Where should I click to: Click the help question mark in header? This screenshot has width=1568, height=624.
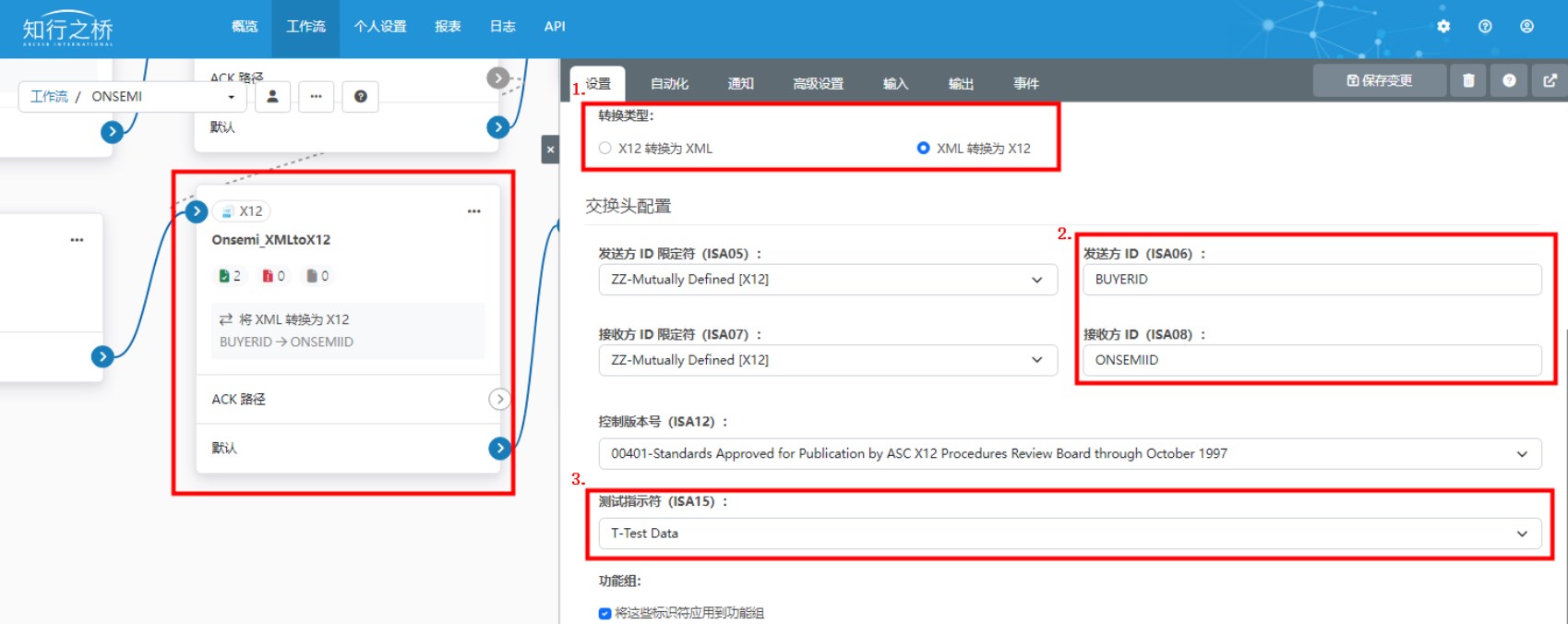click(x=1485, y=27)
